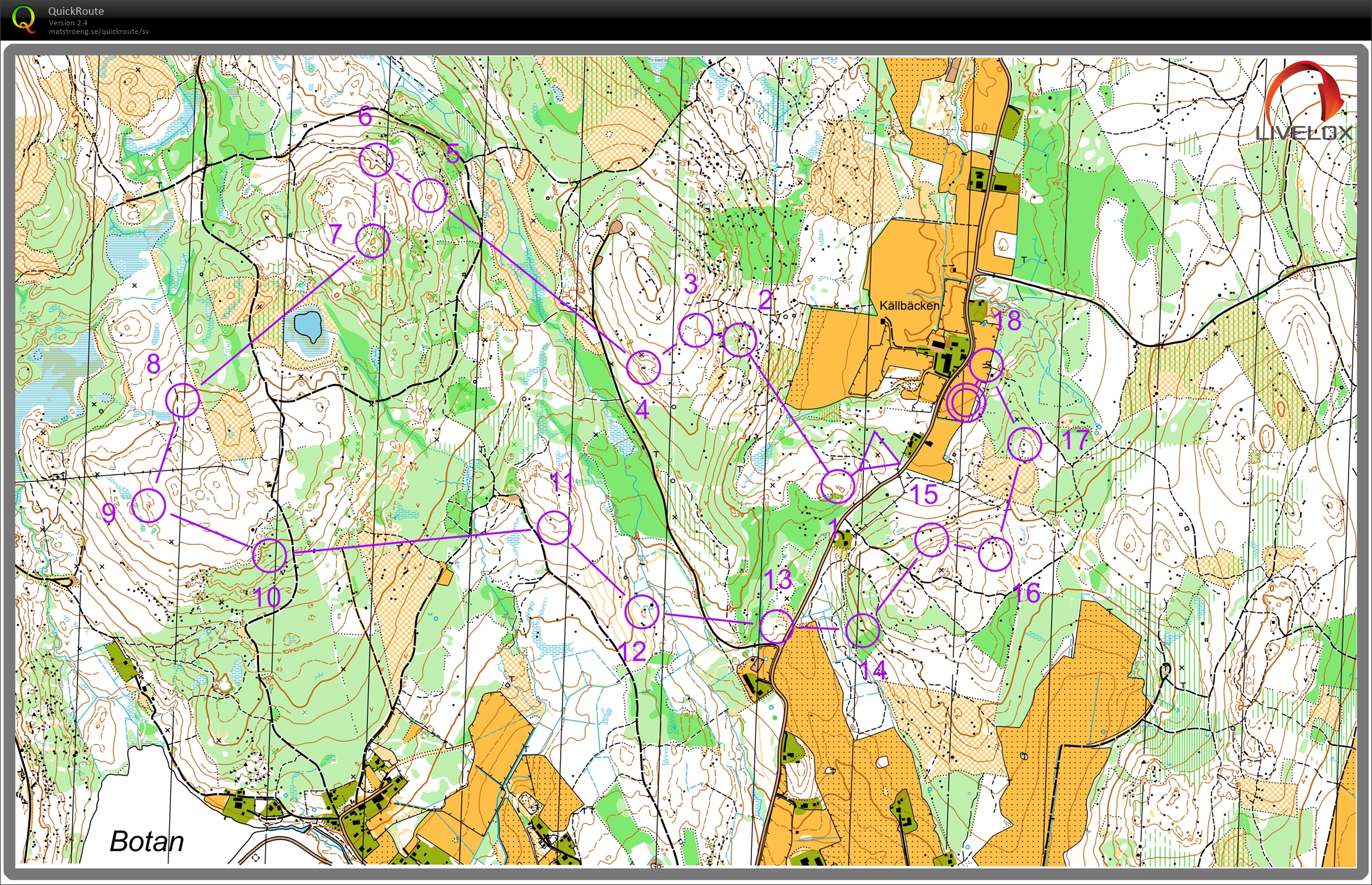
Task: Click control circle 1 near the start
Action: (x=838, y=486)
